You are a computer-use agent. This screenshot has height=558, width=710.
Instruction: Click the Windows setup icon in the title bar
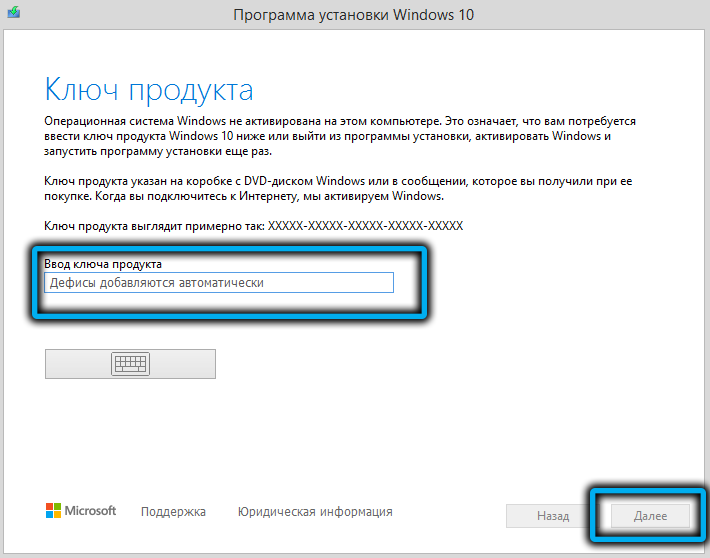pyautogui.click(x=14, y=12)
